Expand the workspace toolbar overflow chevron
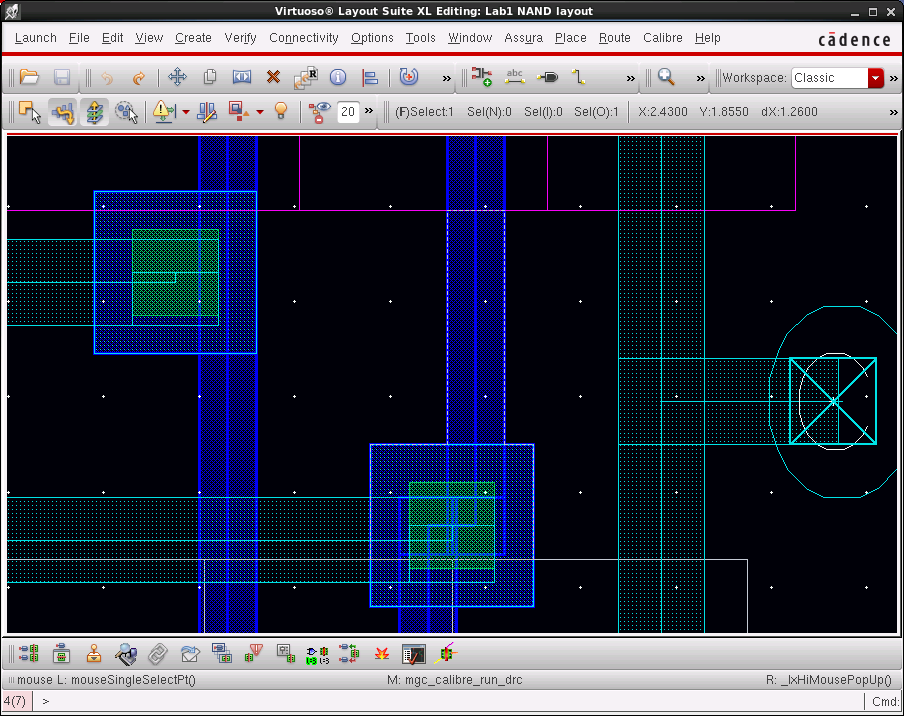Viewport: 904px width, 716px height. (894, 78)
